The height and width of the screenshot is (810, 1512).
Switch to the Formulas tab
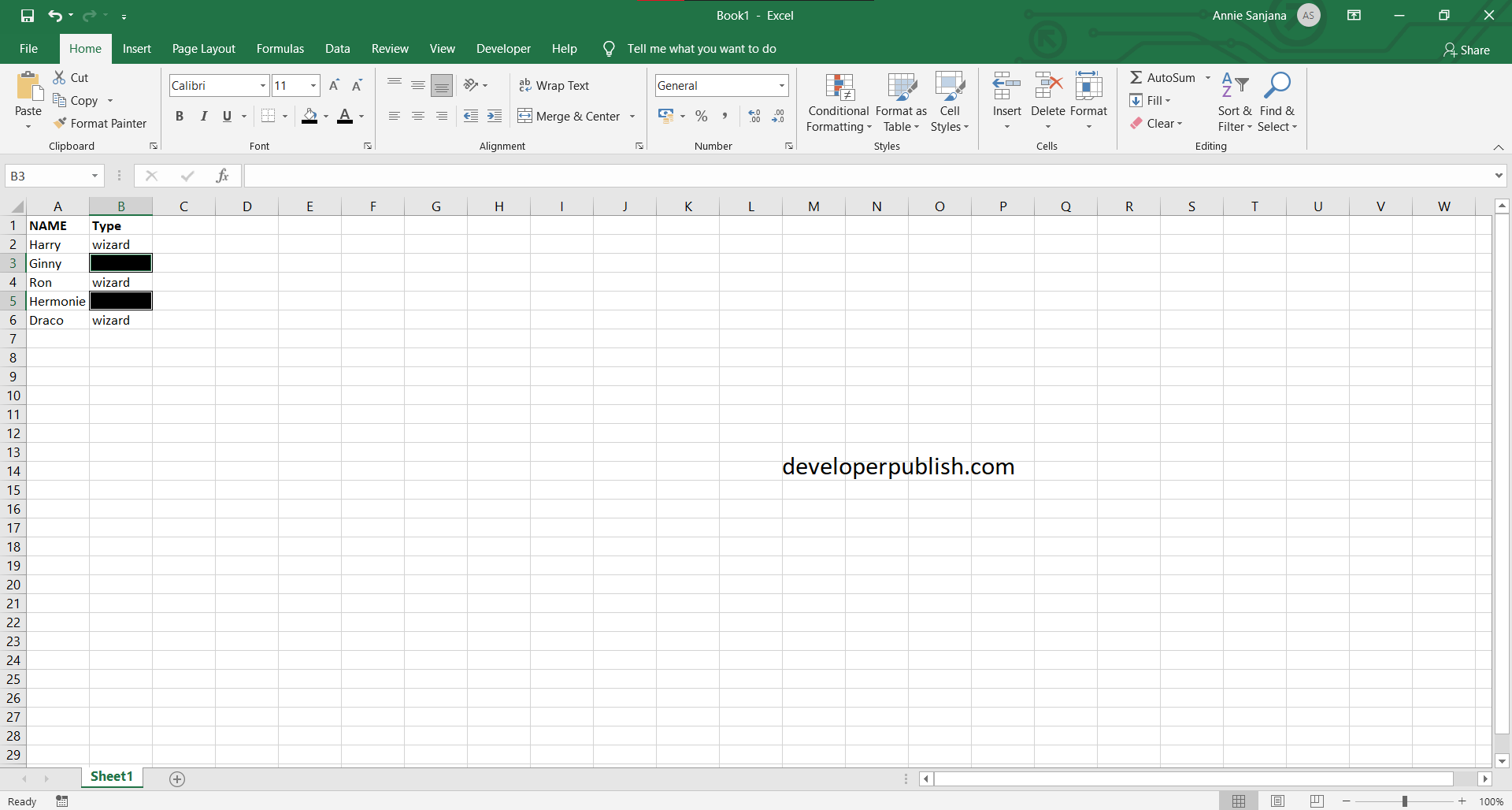(x=280, y=49)
